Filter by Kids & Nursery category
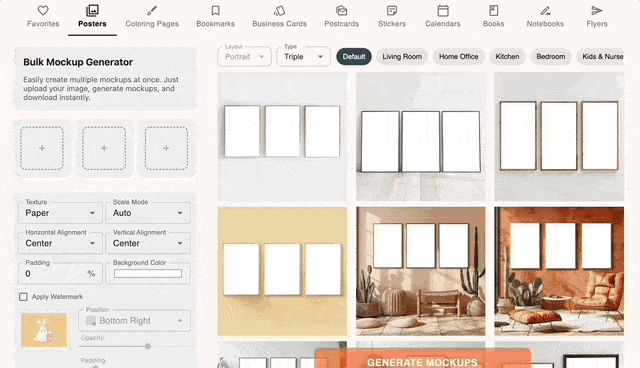This screenshot has height=368, width=640. coord(600,57)
